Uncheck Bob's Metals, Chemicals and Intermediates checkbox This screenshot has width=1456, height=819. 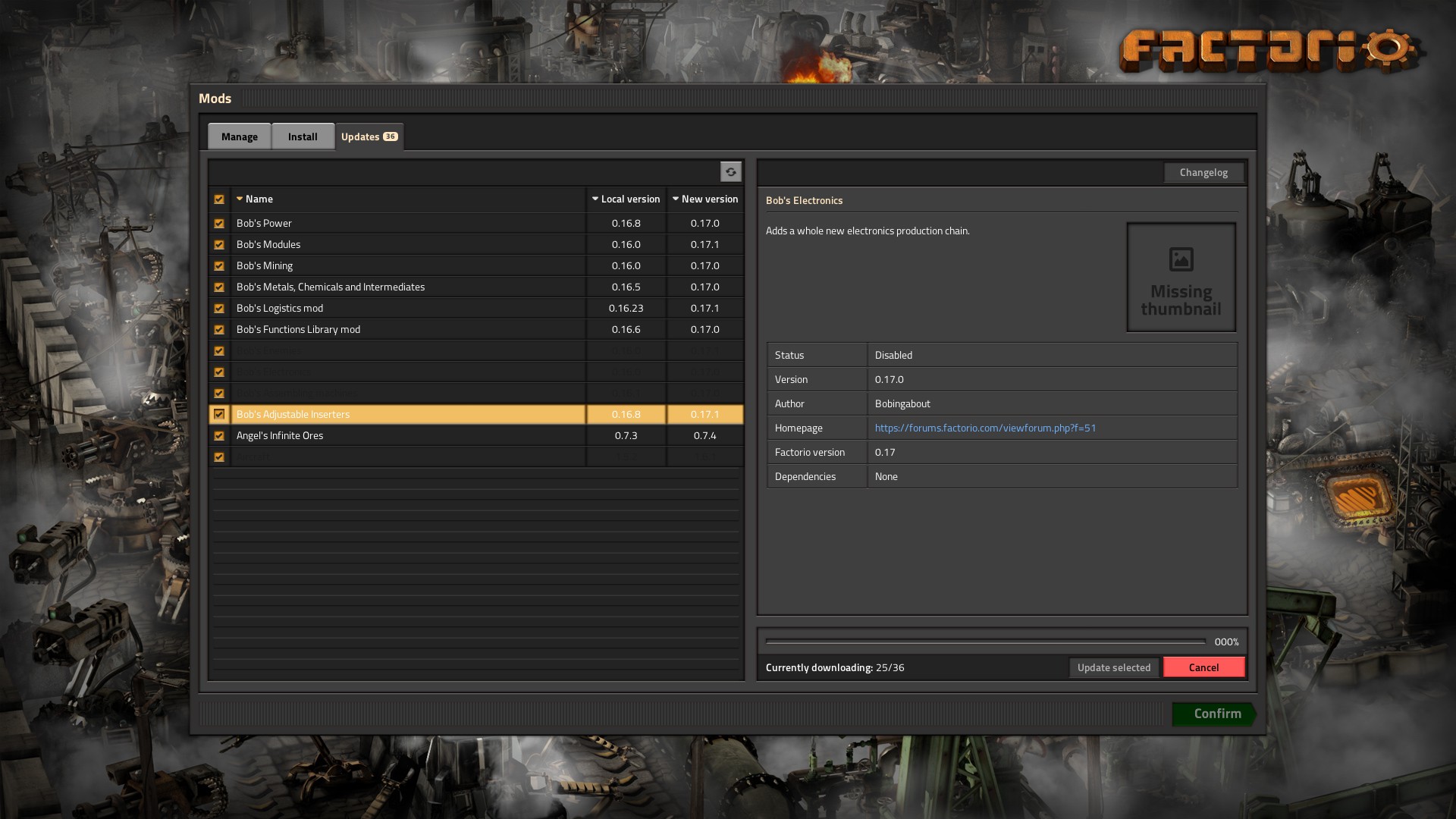point(219,287)
